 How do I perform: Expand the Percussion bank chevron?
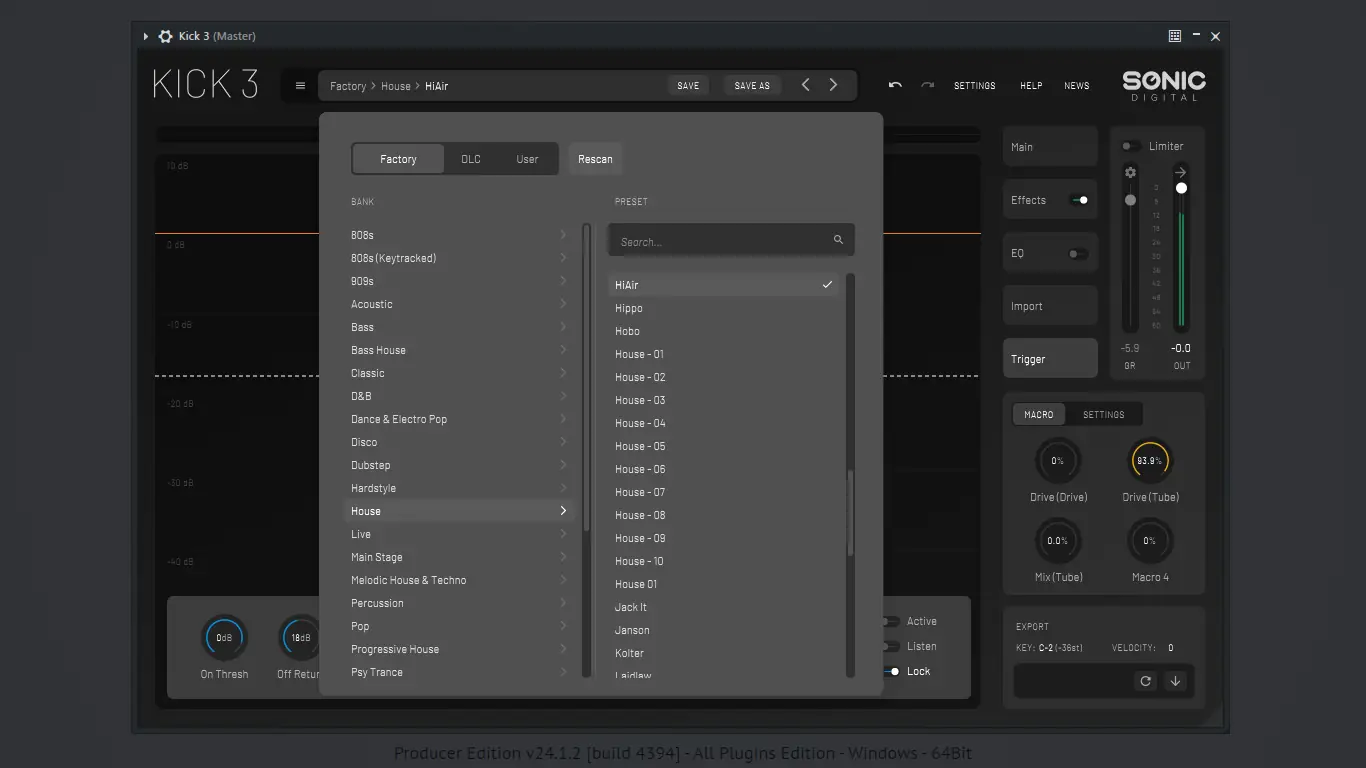pos(563,603)
